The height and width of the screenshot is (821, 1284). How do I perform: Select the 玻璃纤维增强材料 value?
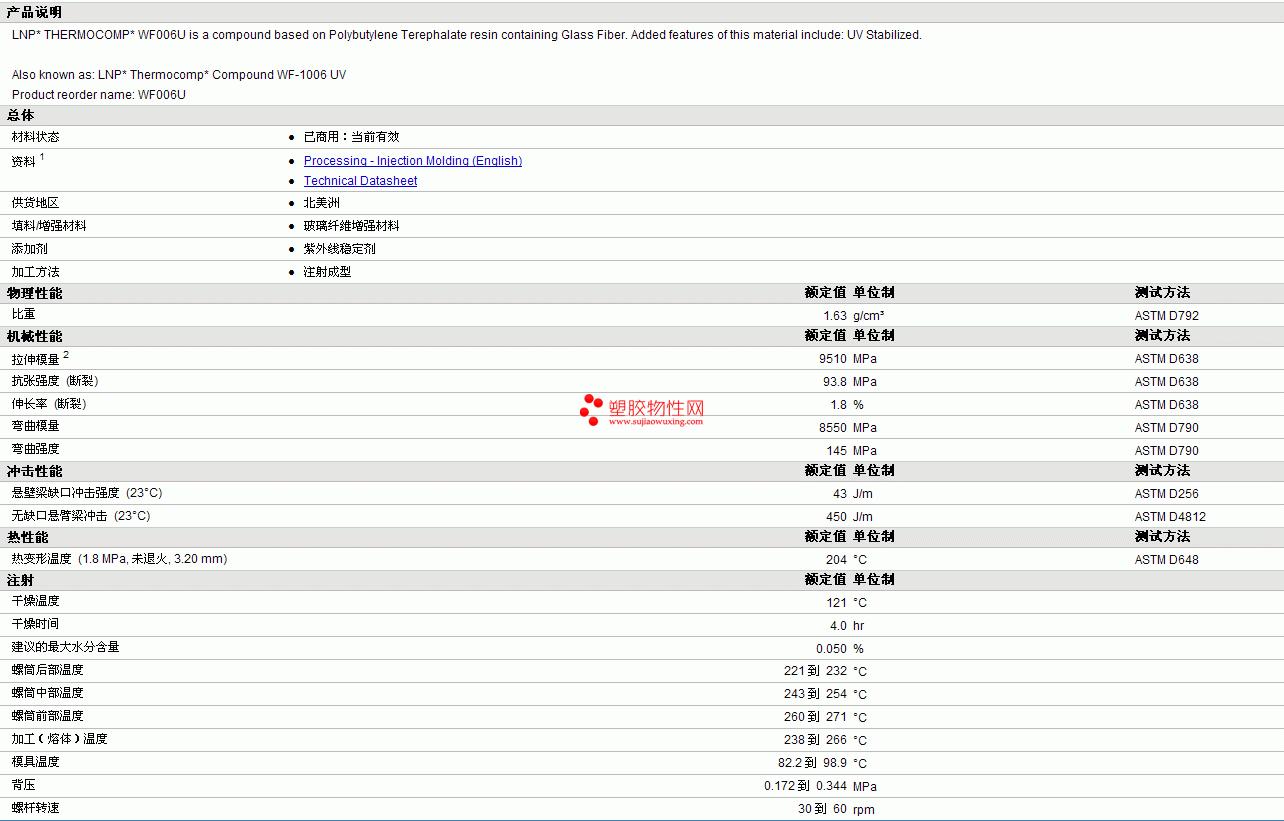[x=351, y=226]
